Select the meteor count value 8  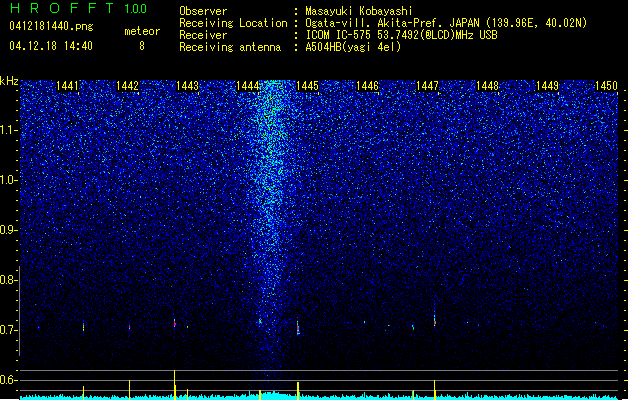pos(142,46)
